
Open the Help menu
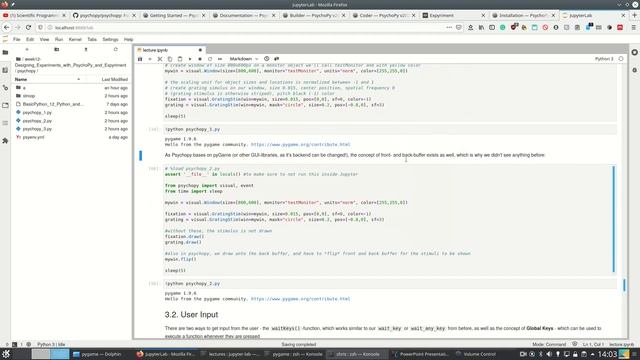click(x=129, y=40)
